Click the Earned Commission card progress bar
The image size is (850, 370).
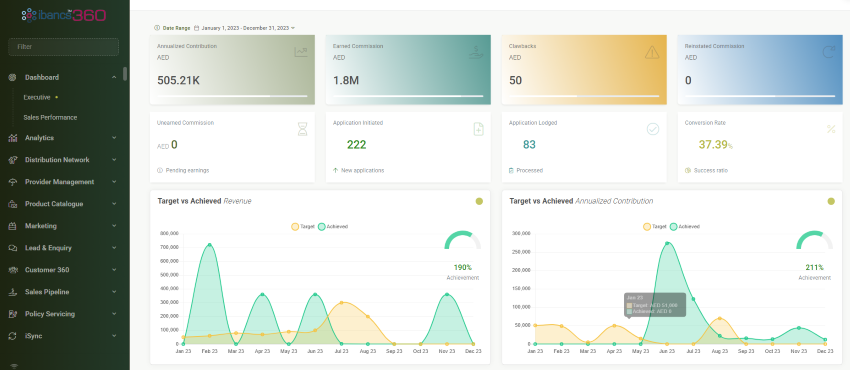408,96
